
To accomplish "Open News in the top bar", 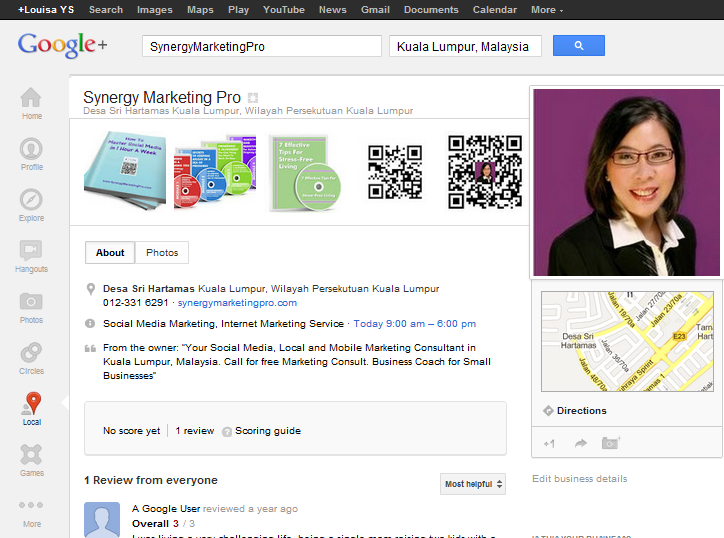I will 332,10.
